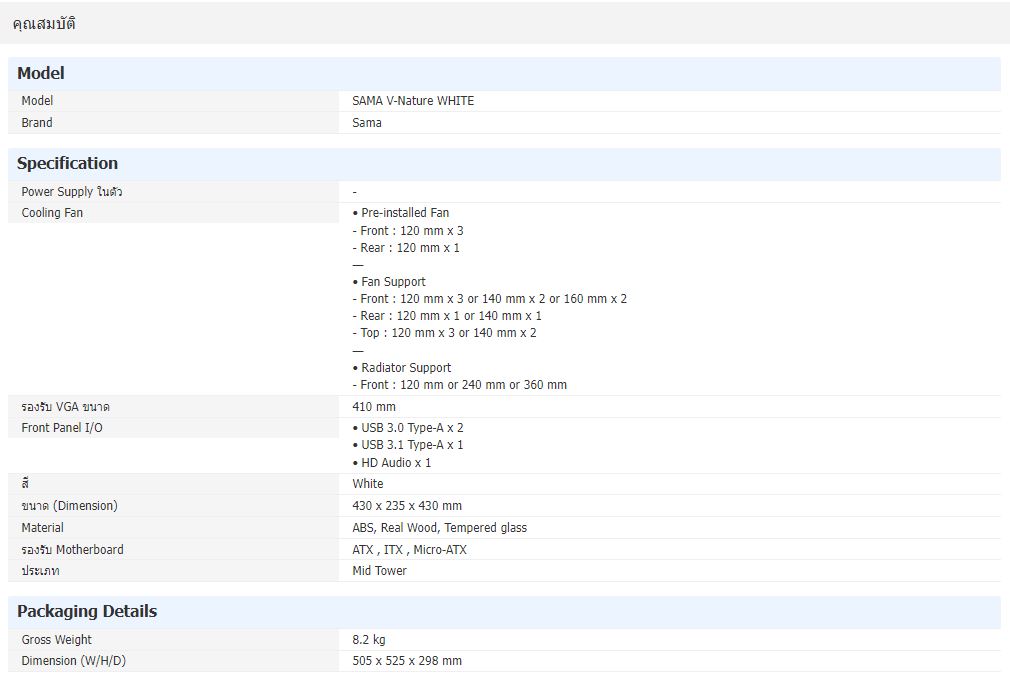1010x675 pixels.
Task: Select the HD Audio x 1 entry
Action: (x=395, y=463)
